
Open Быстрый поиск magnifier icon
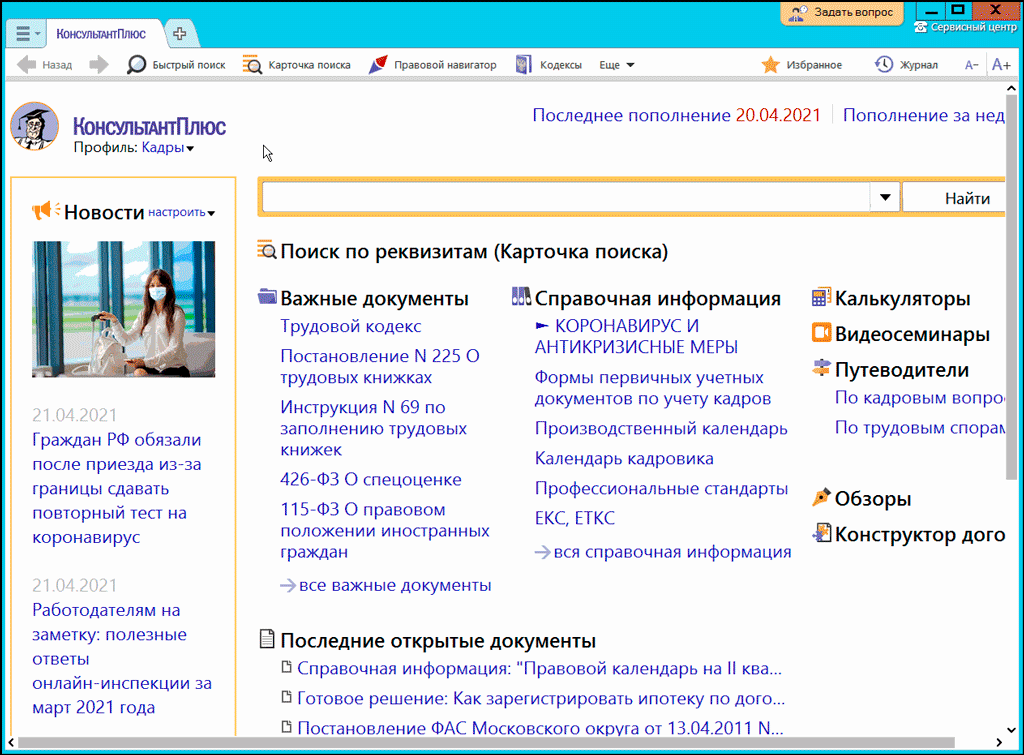pyautogui.click(x=136, y=65)
